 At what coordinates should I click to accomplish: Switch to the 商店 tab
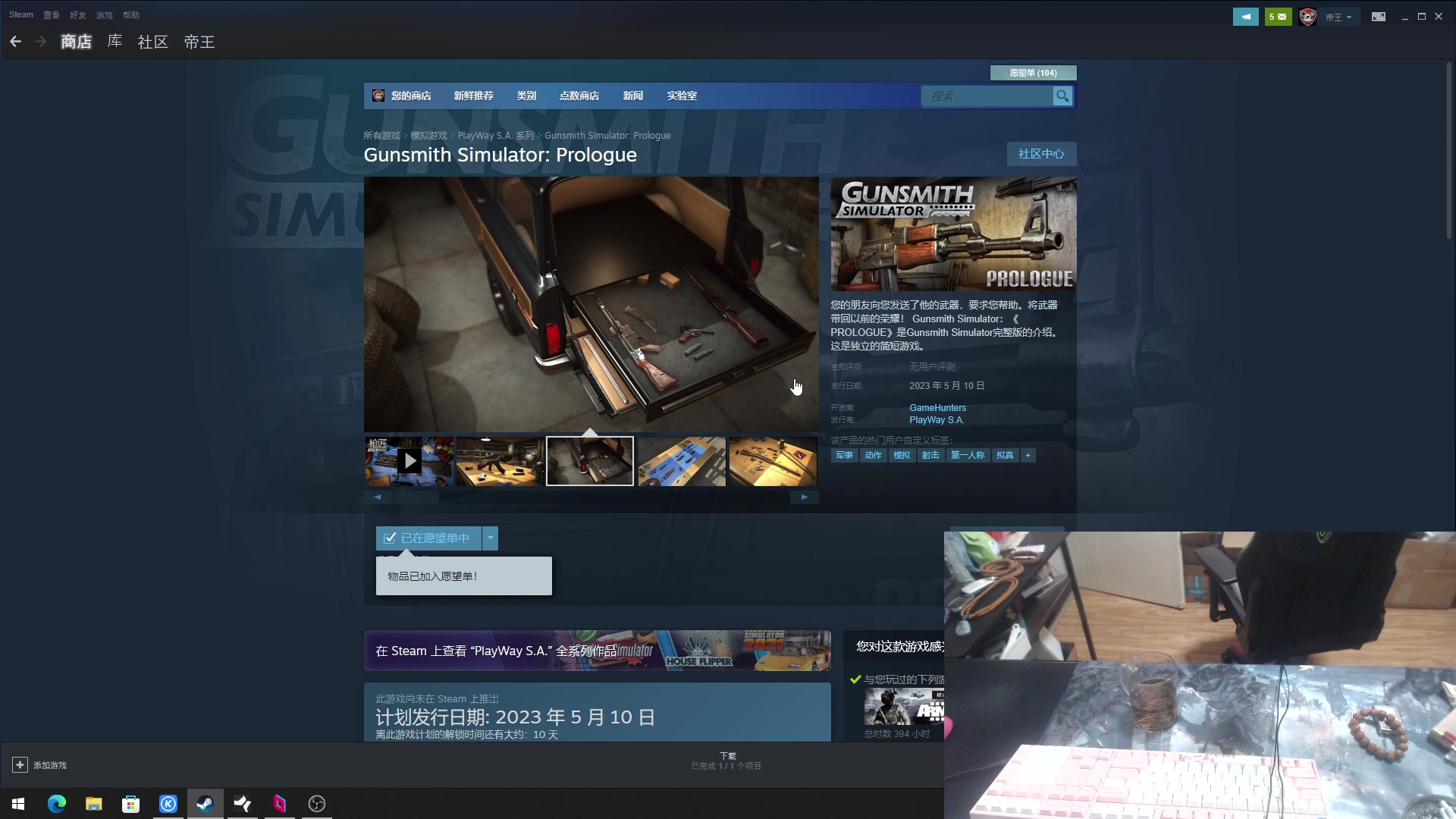(76, 42)
